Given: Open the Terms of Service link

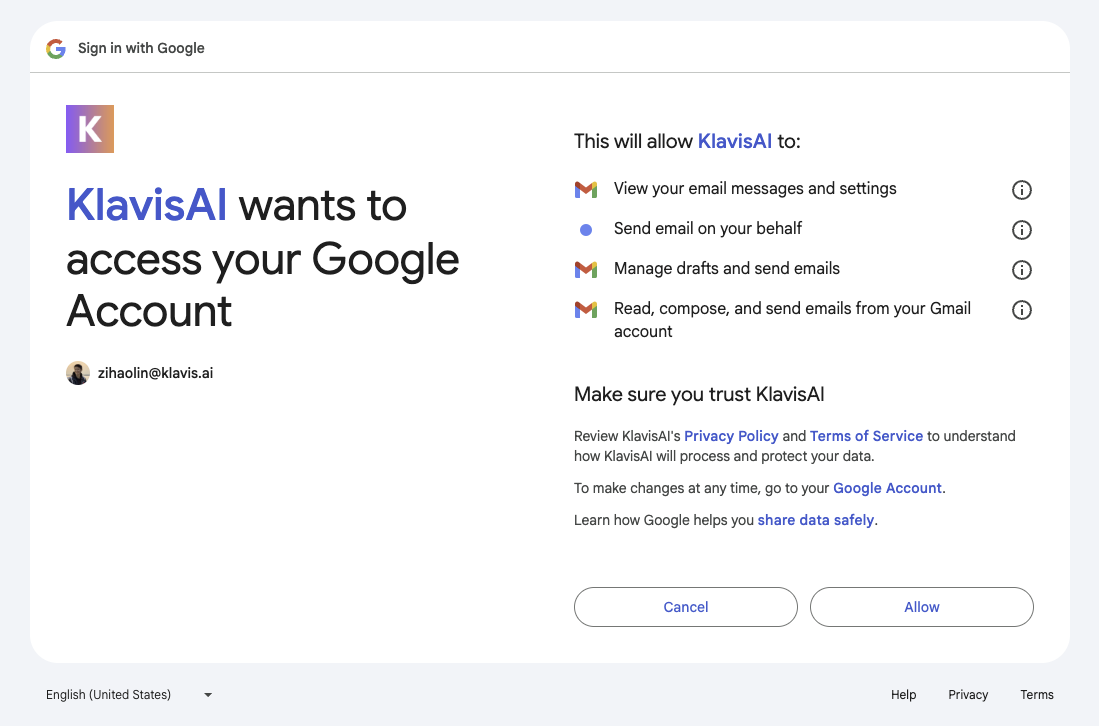Looking at the screenshot, I should click(866, 436).
